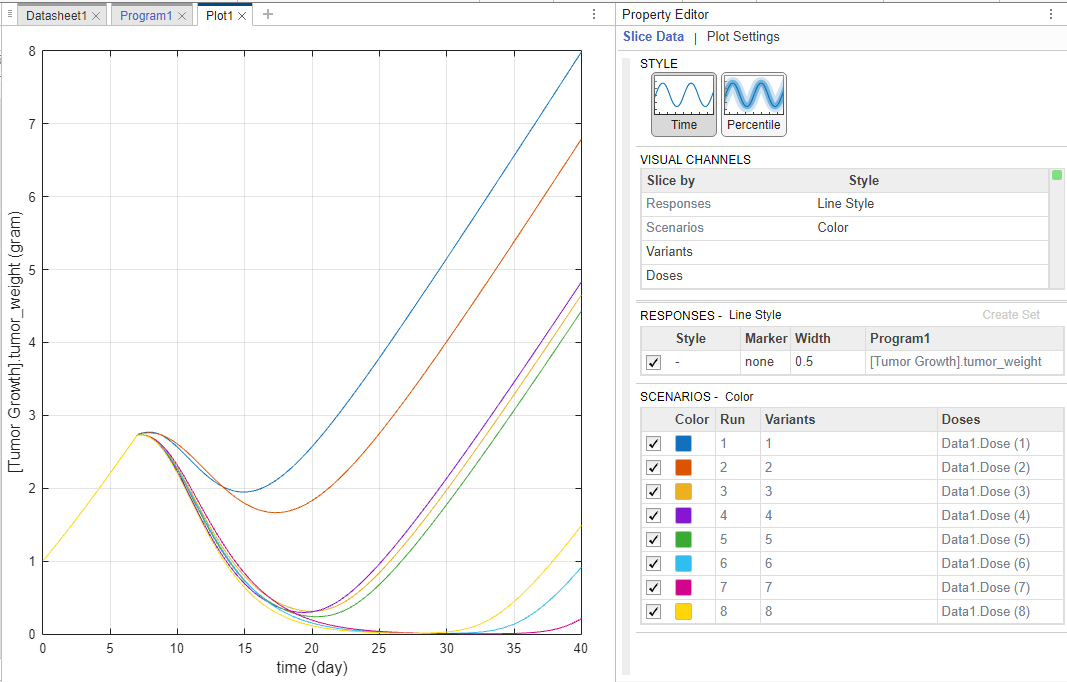1067x682 pixels.
Task: Toggle the Run 5 scenario checkbox
Action: (x=654, y=539)
